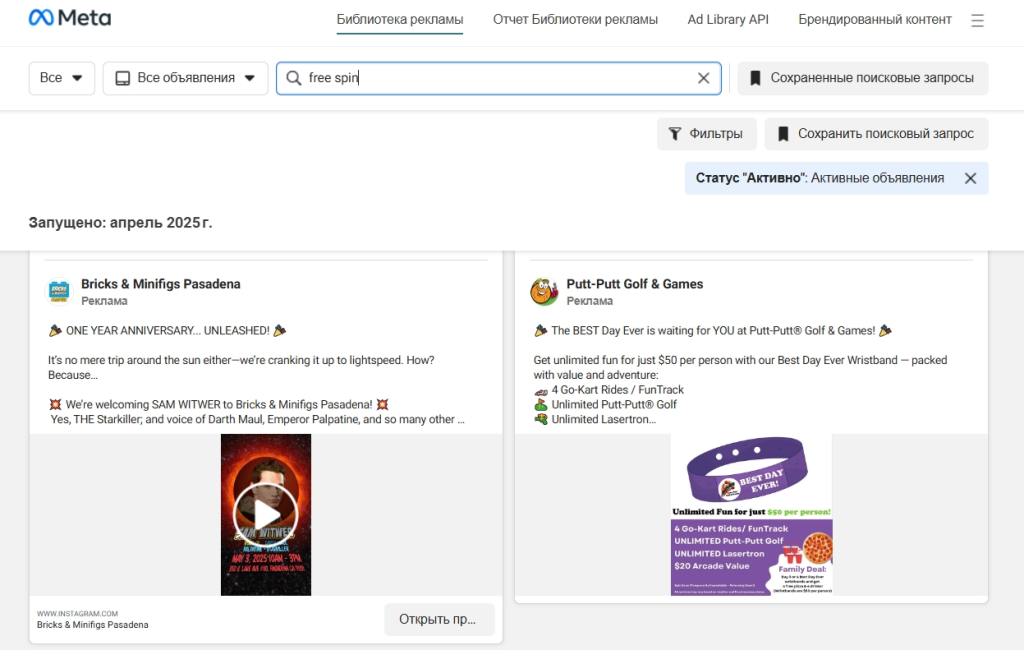This screenshot has height=650, width=1024.
Task: Remove the Статус Активно filter chip
Action: (970, 178)
